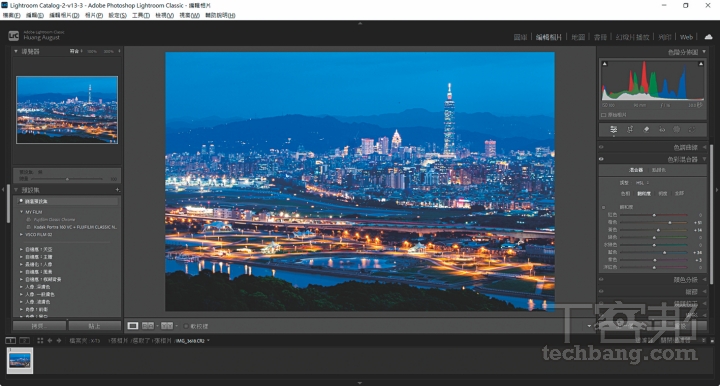Click main window display icon in filmstrip
The image size is (720, 386).
click(11, 341)
